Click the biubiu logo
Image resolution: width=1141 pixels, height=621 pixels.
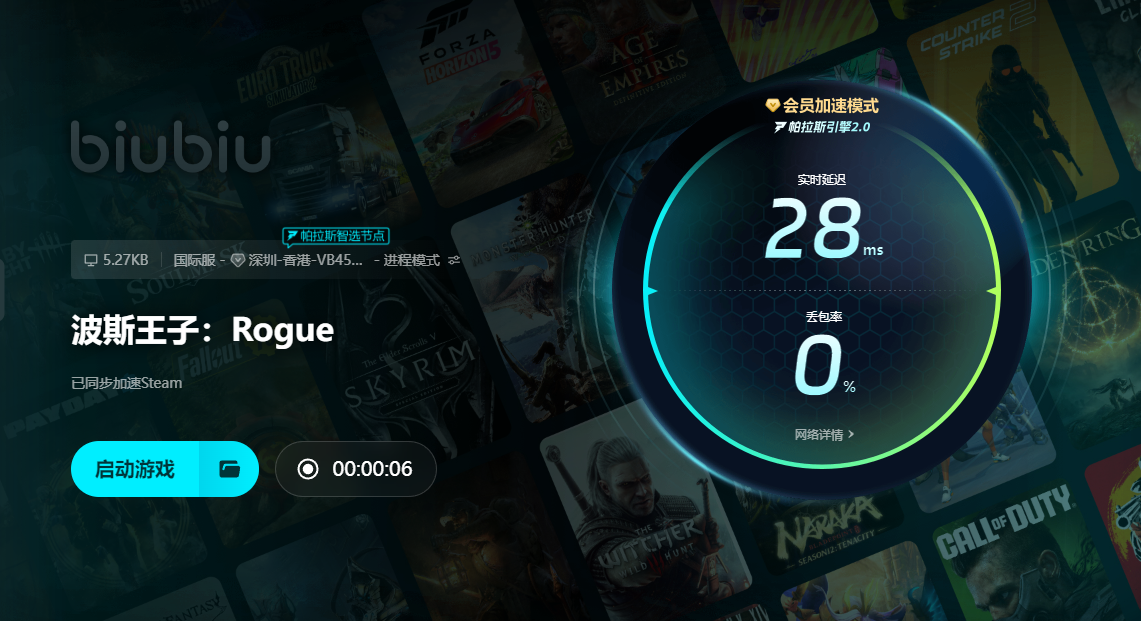coord(171,147)
